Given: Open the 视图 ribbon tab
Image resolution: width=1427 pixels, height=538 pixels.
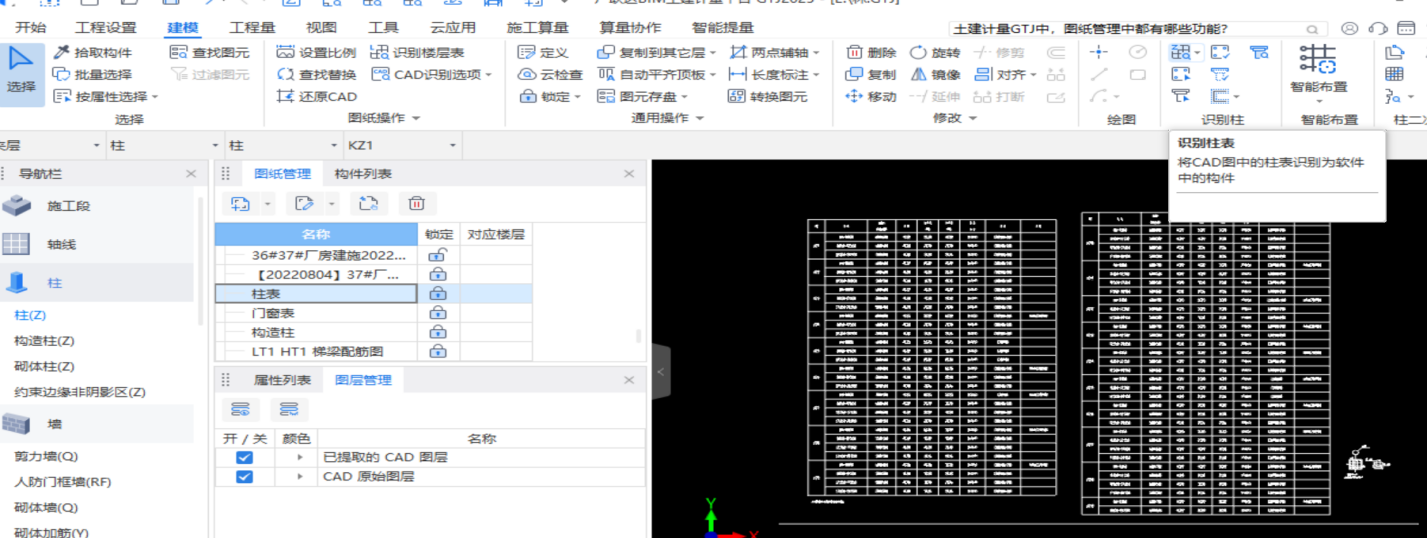Looking at the screenshot, I should 321,27.
